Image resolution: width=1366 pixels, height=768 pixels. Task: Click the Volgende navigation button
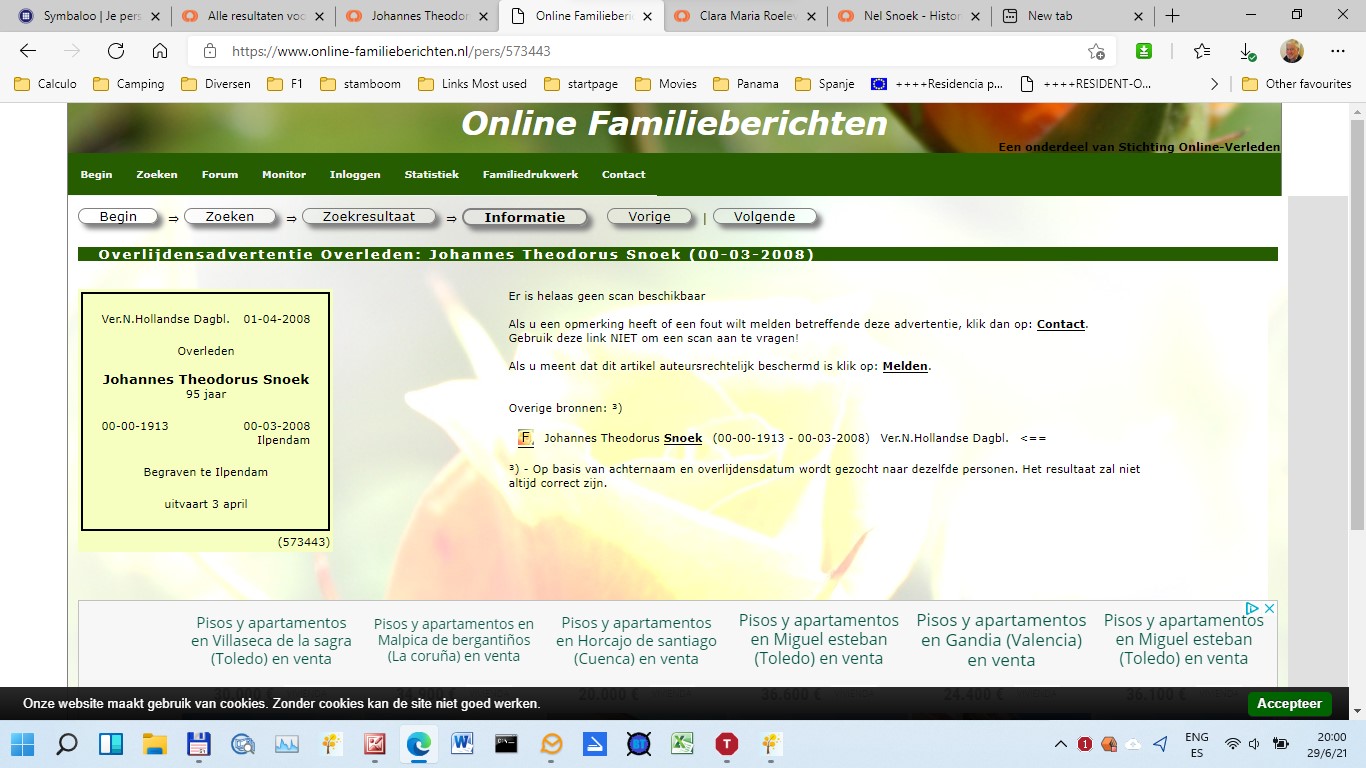(764, 217)
